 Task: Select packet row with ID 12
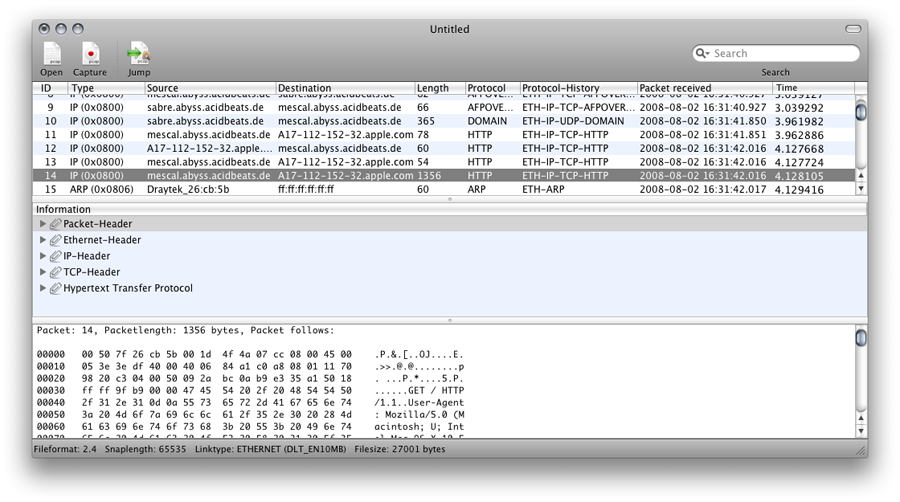[444, 149]
